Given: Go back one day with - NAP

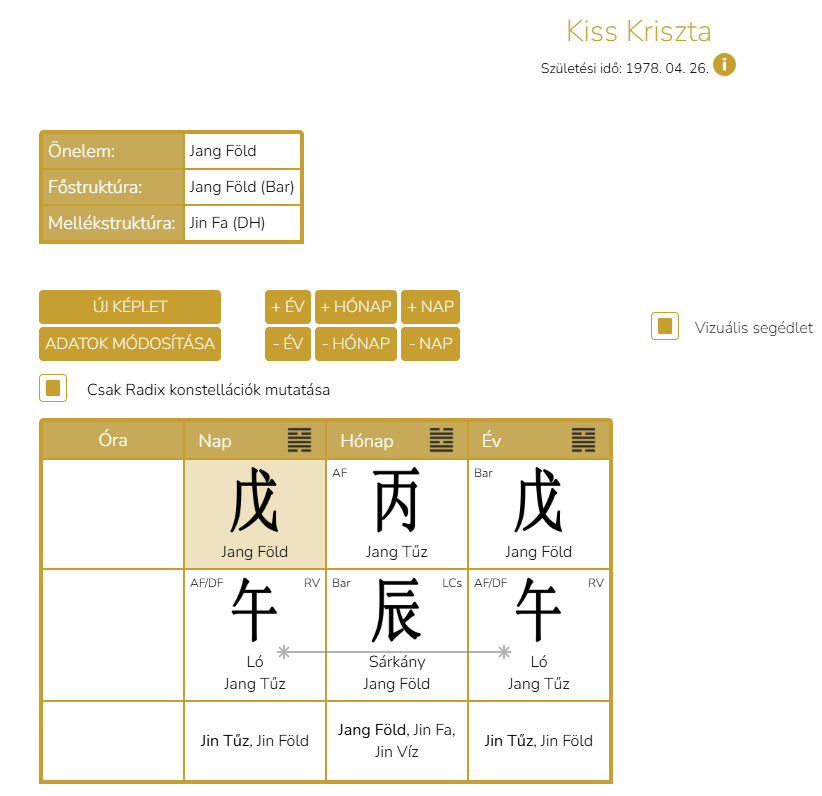Looking at the screenshot, I should coord(430,344).
